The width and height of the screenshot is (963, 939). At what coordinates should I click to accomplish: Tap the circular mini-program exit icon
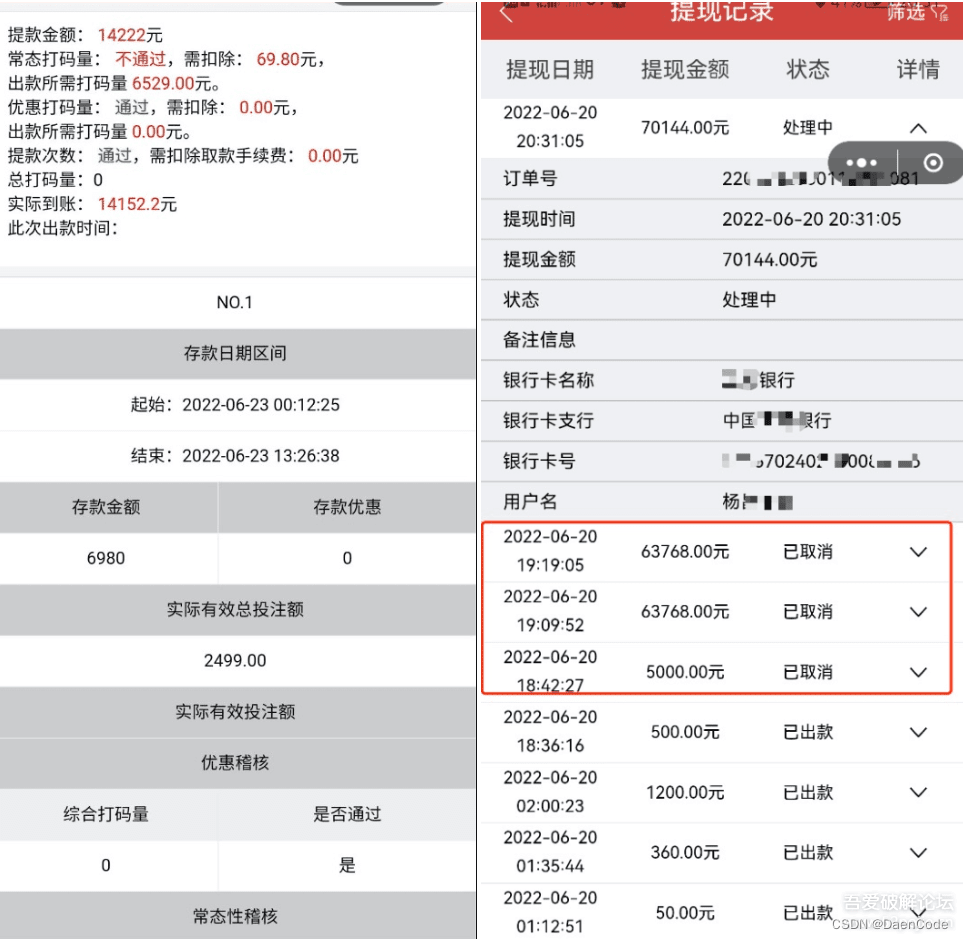[932, 162]
